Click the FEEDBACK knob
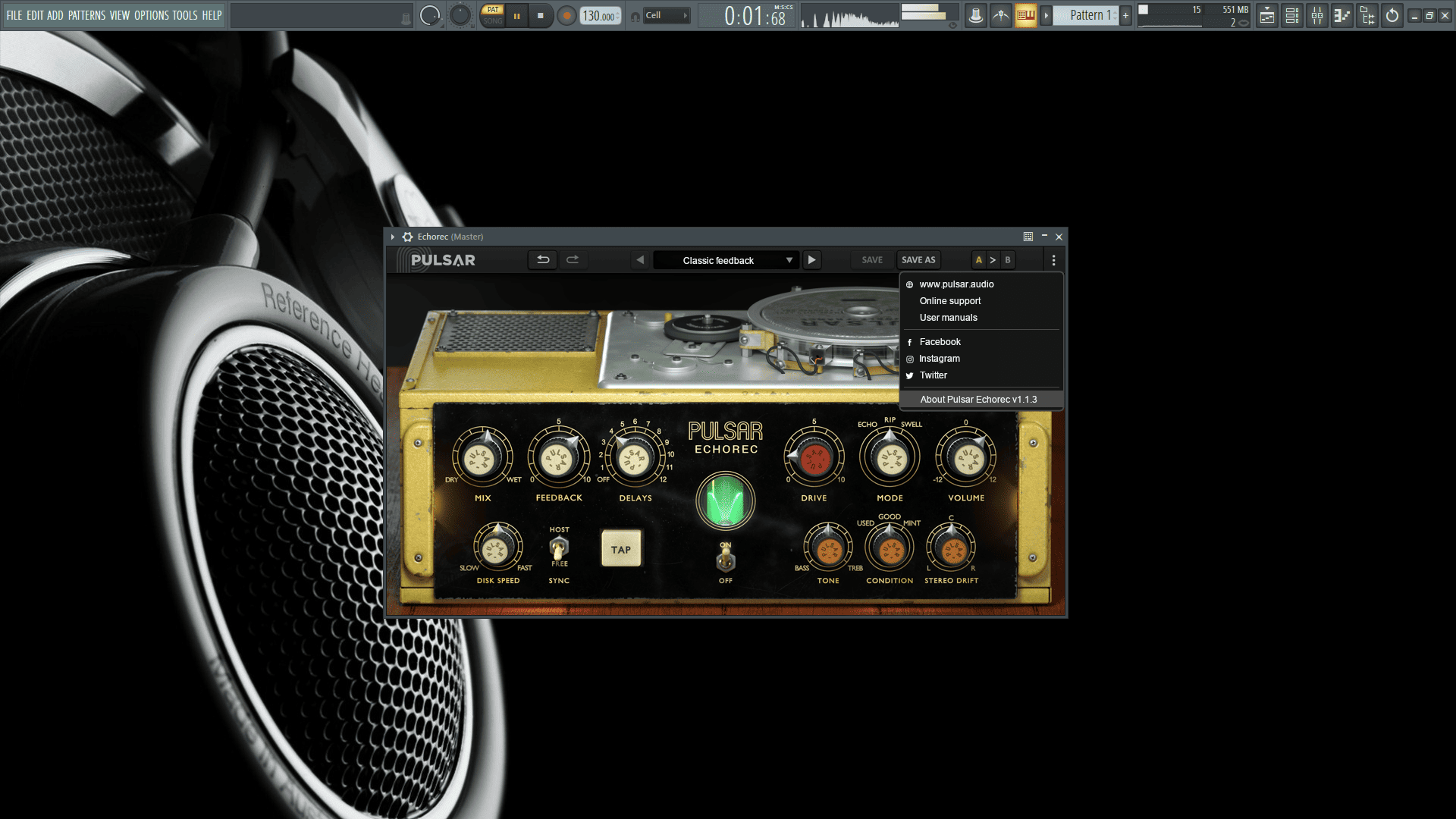This screenshot has width=1456, height=819. (559, 457)
